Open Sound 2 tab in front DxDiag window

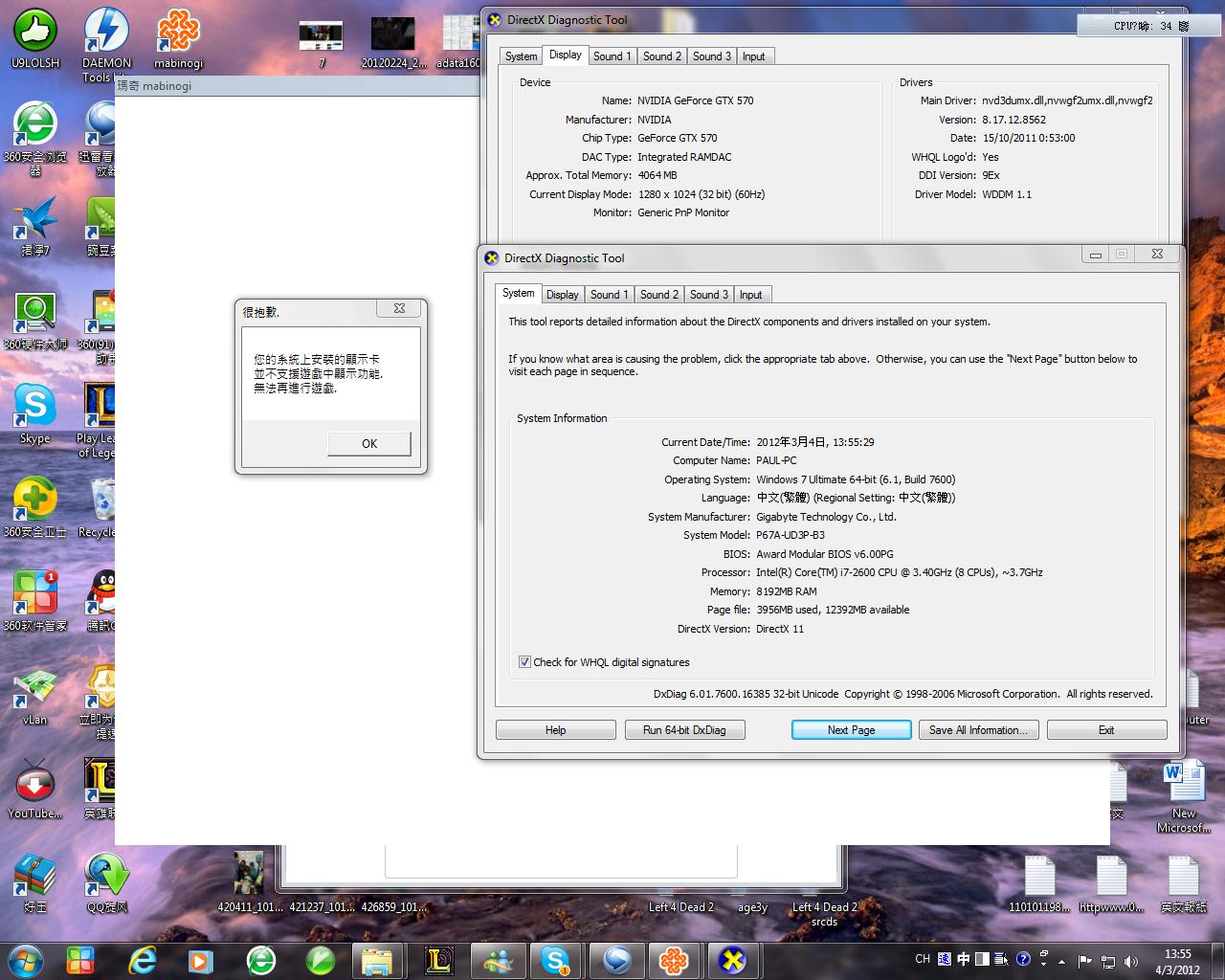click(x=659, y=295)
